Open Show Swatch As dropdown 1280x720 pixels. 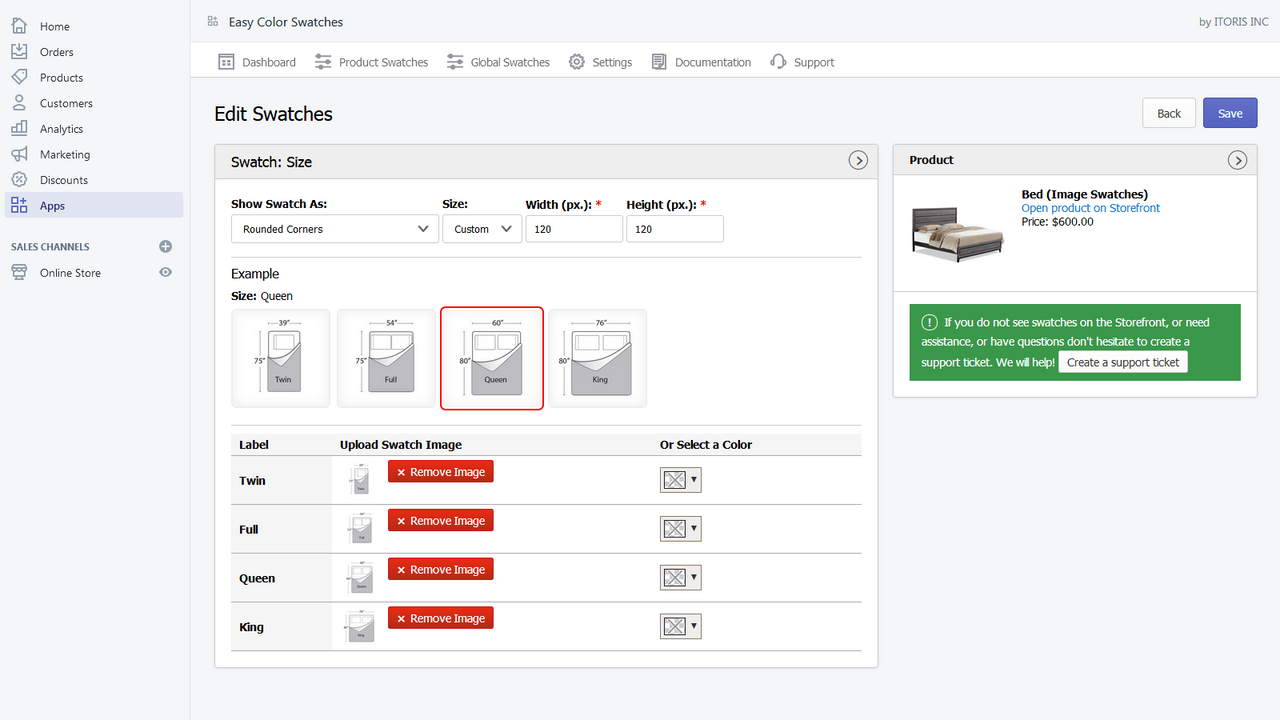pos(335,229)
